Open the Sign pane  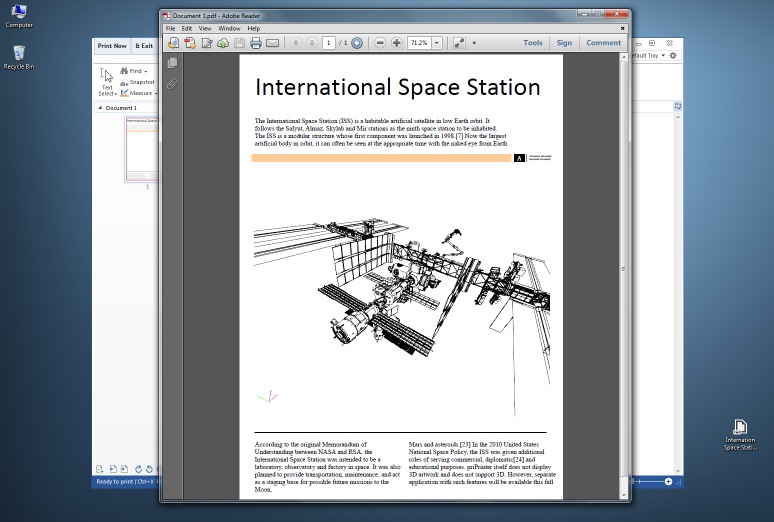pos(564,43)
